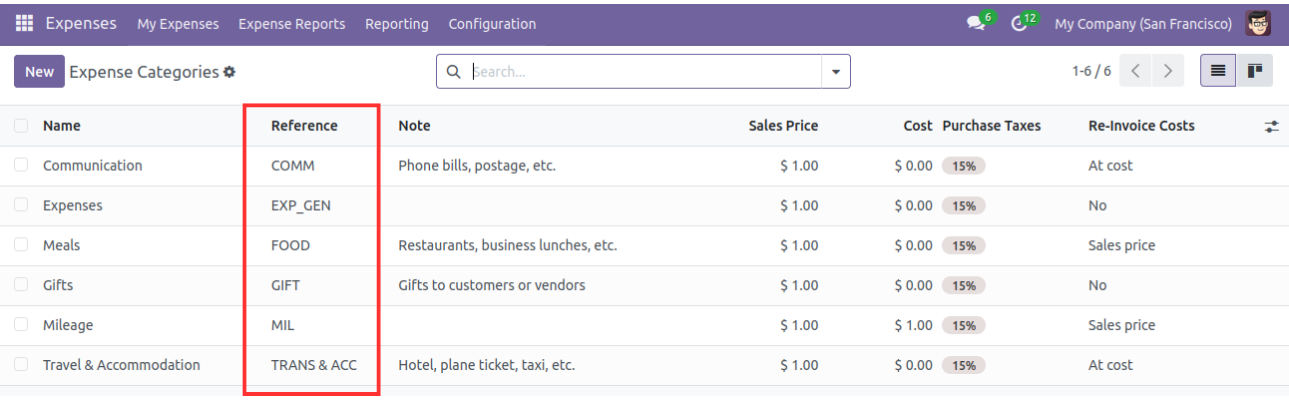Open the Configuration menu
Image resolution: width=1289 pixels, height=400 pixels.
(x=492, y=24)
